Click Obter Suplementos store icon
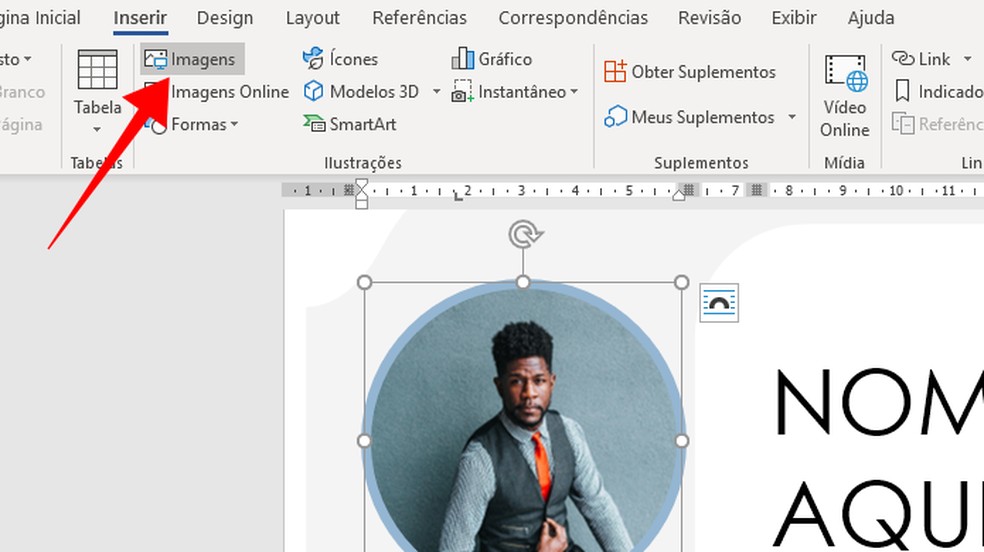Screen dimensions: 984x552 pyautogui.click(x=615, y=72)
